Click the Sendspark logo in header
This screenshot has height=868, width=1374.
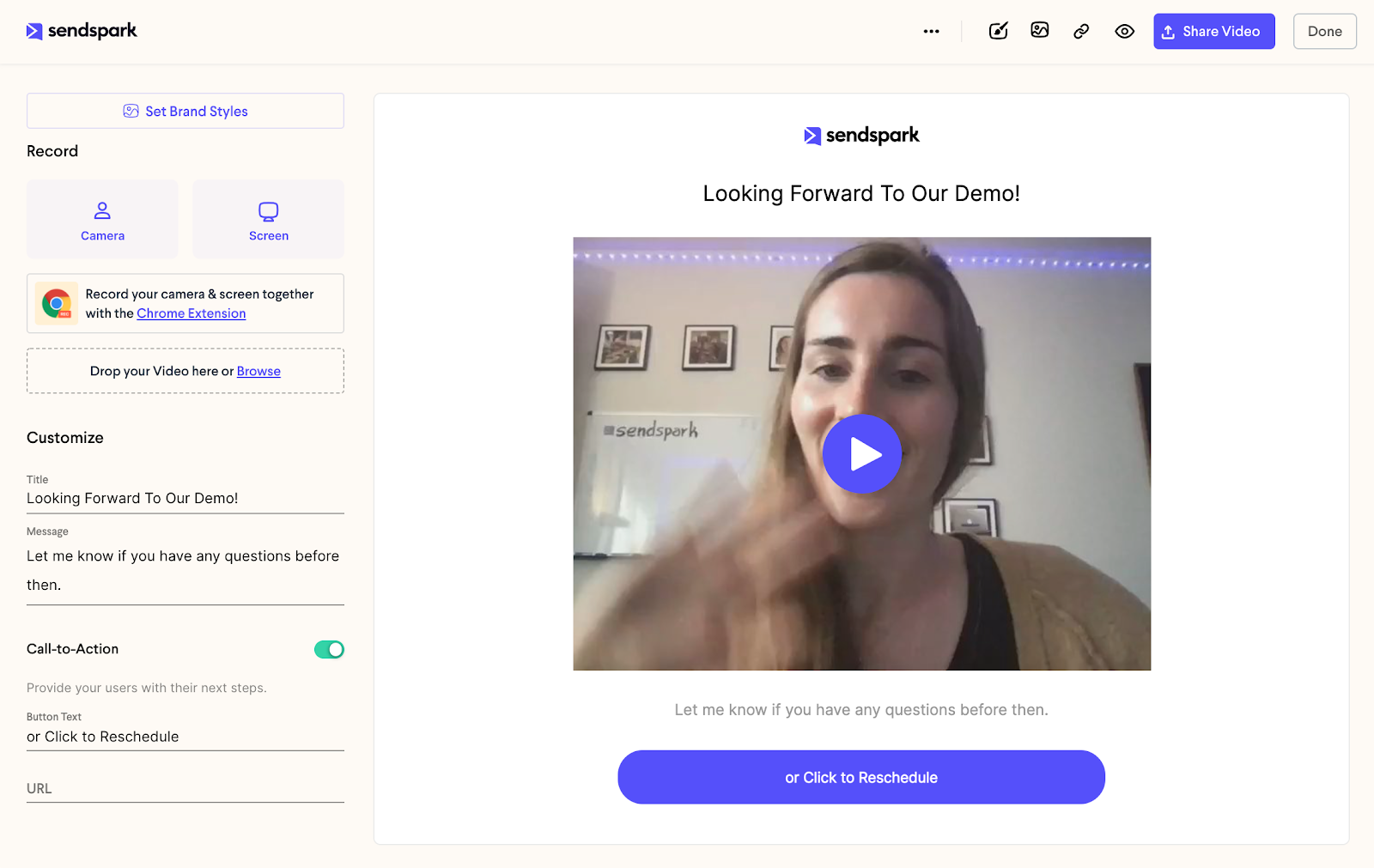82,31
